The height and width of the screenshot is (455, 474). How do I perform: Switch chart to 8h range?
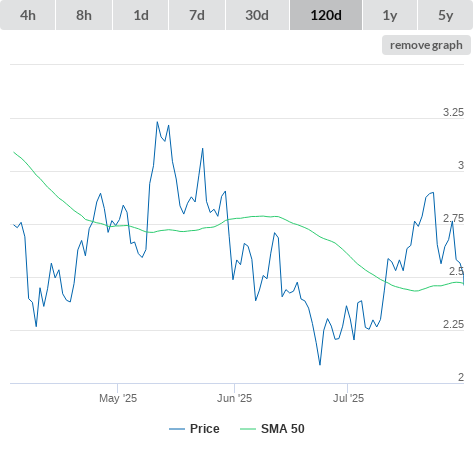[x=84, y=15]
